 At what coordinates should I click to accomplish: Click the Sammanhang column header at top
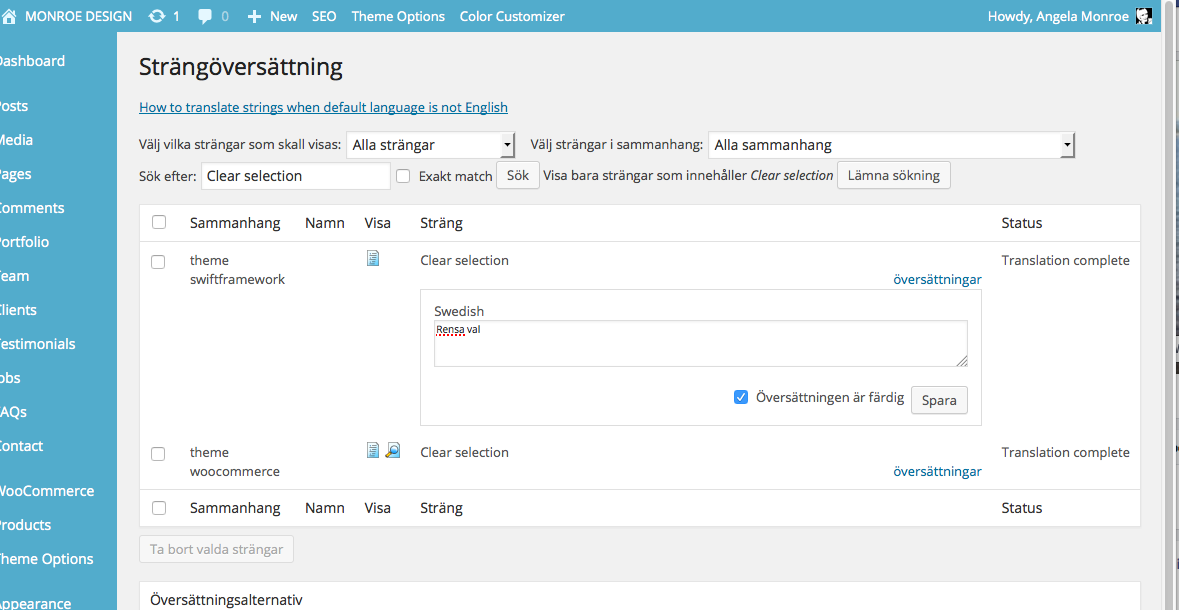235,223
